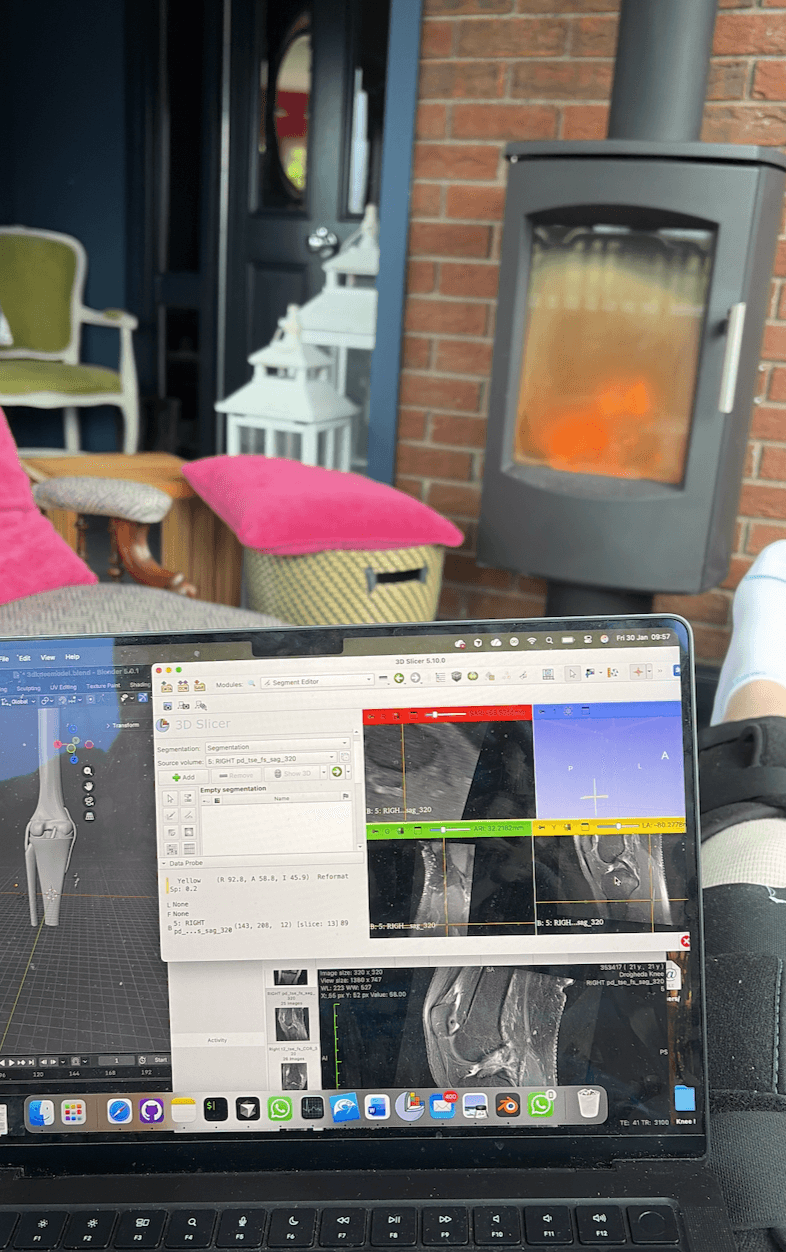Adjust the red slice view offset slider

point(446,714)
